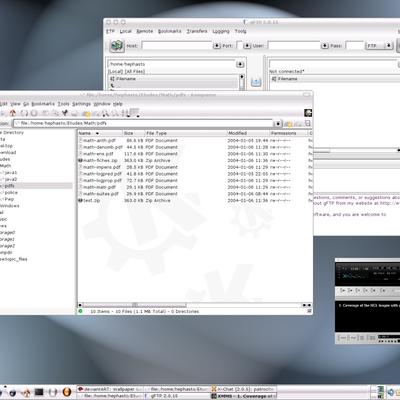Open the Konqueror location bar dropdown

278,124
